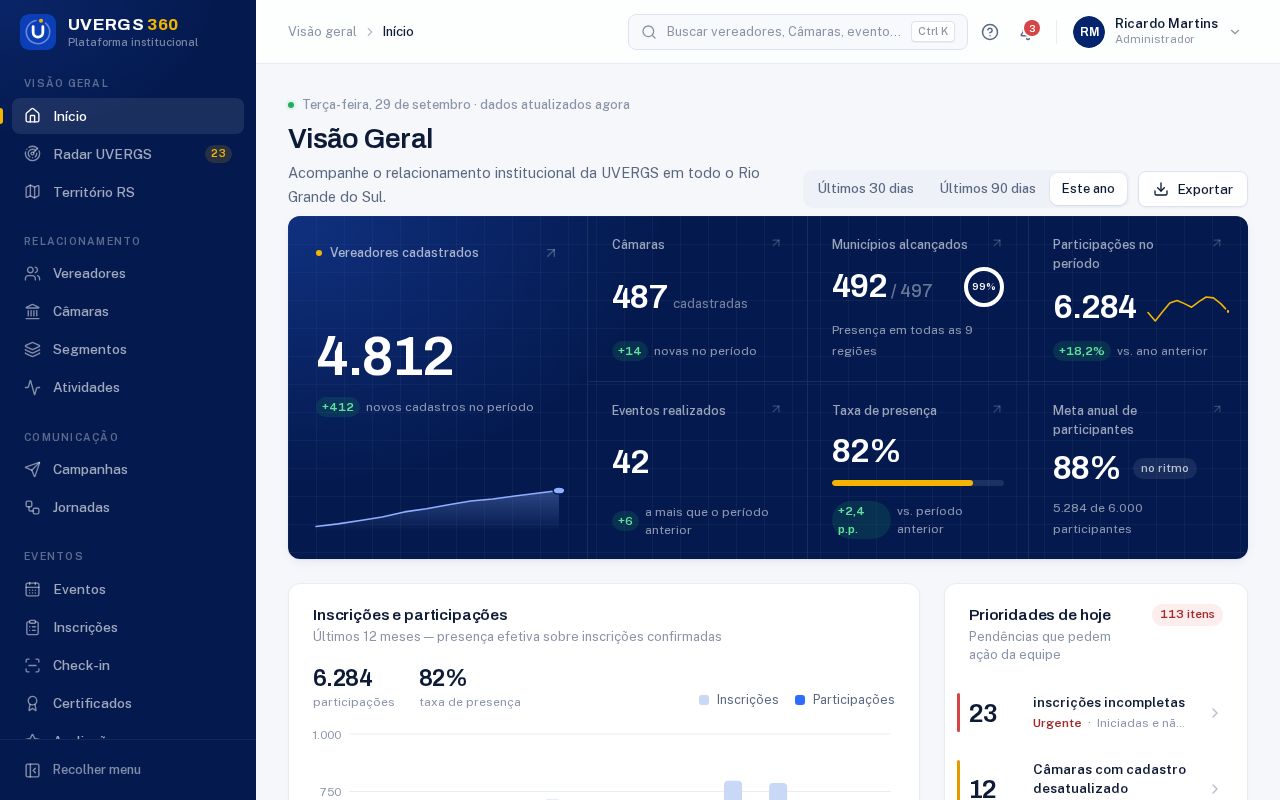
Task: Open the help question-mark icon
Action: tap(990, 32)
